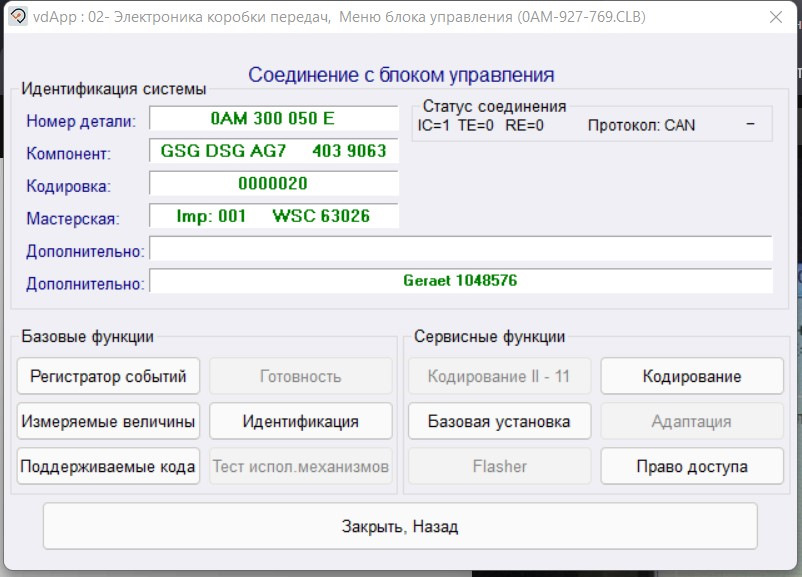Screen dimensions: 802x577
Task: Click the IC=1 TE=0 RE=0 status text
Action: [480, 125]
